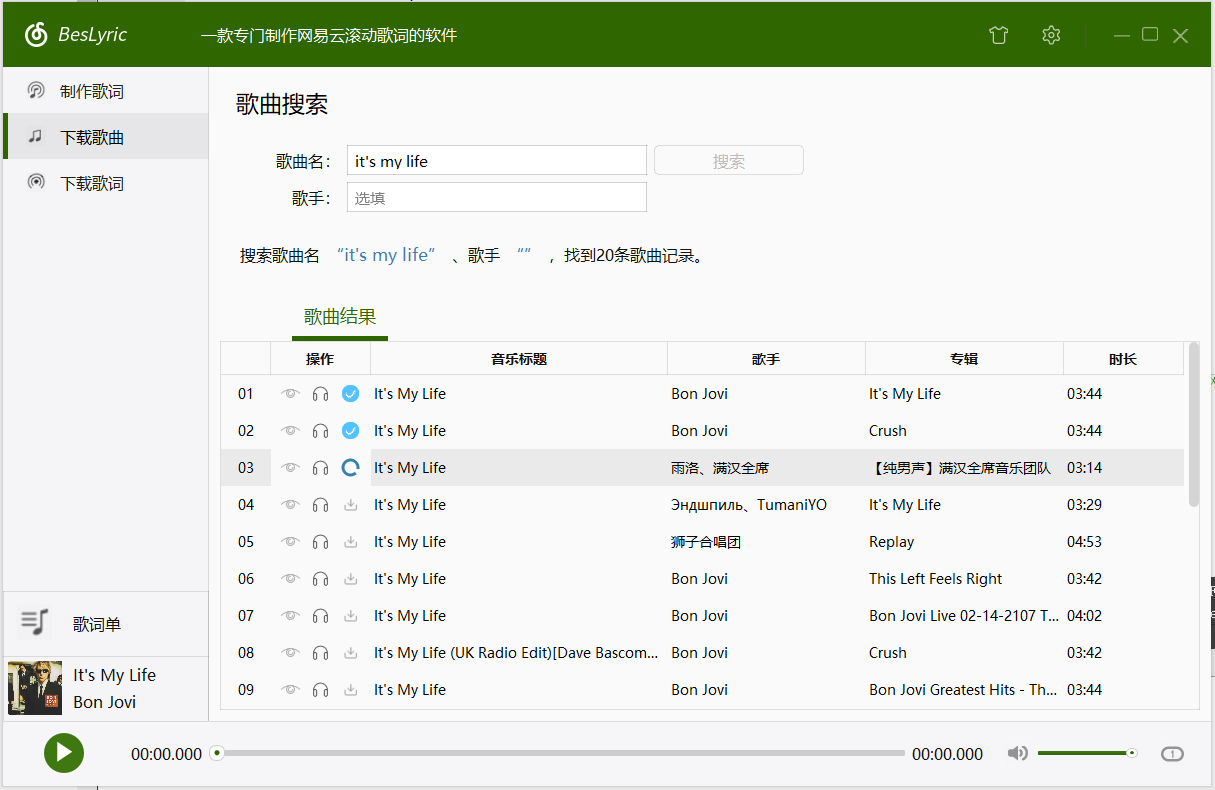Viewport: 1215px width, 790px height.
Task: Open the 制作歌词 sidebar page
Action: click(x=91, y=92)
